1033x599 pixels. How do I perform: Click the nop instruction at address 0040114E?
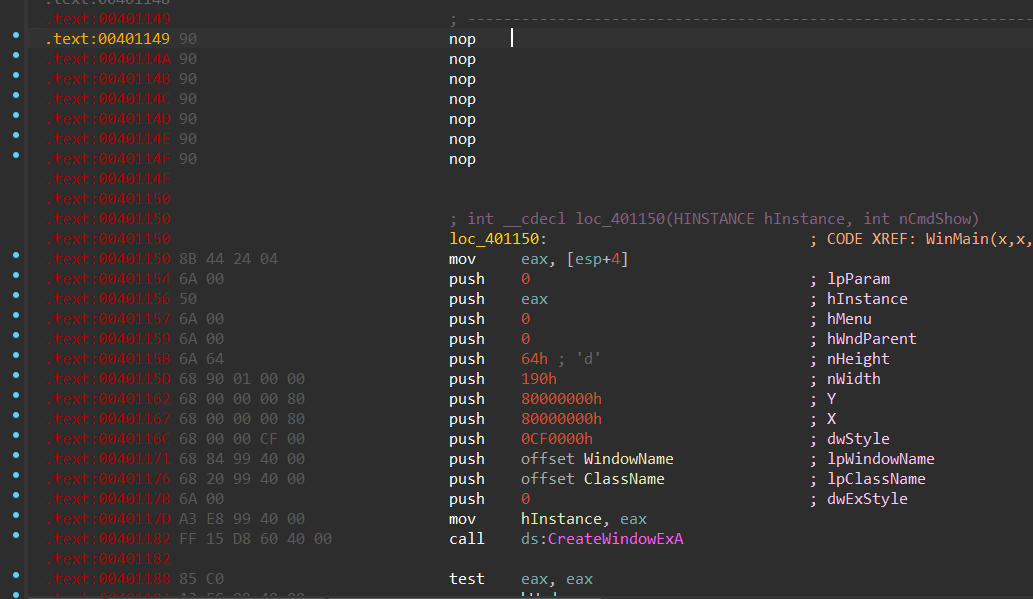coord(462,139)
